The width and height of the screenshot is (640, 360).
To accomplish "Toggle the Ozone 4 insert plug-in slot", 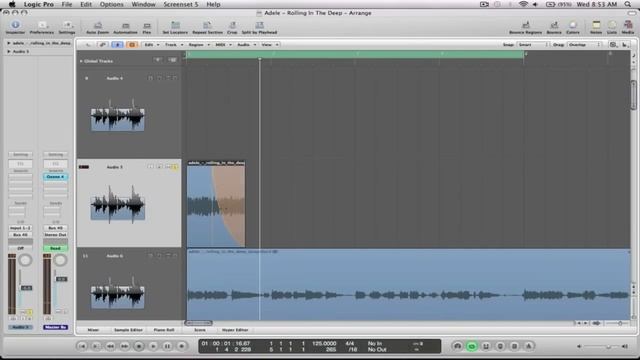I will (56, 177).
